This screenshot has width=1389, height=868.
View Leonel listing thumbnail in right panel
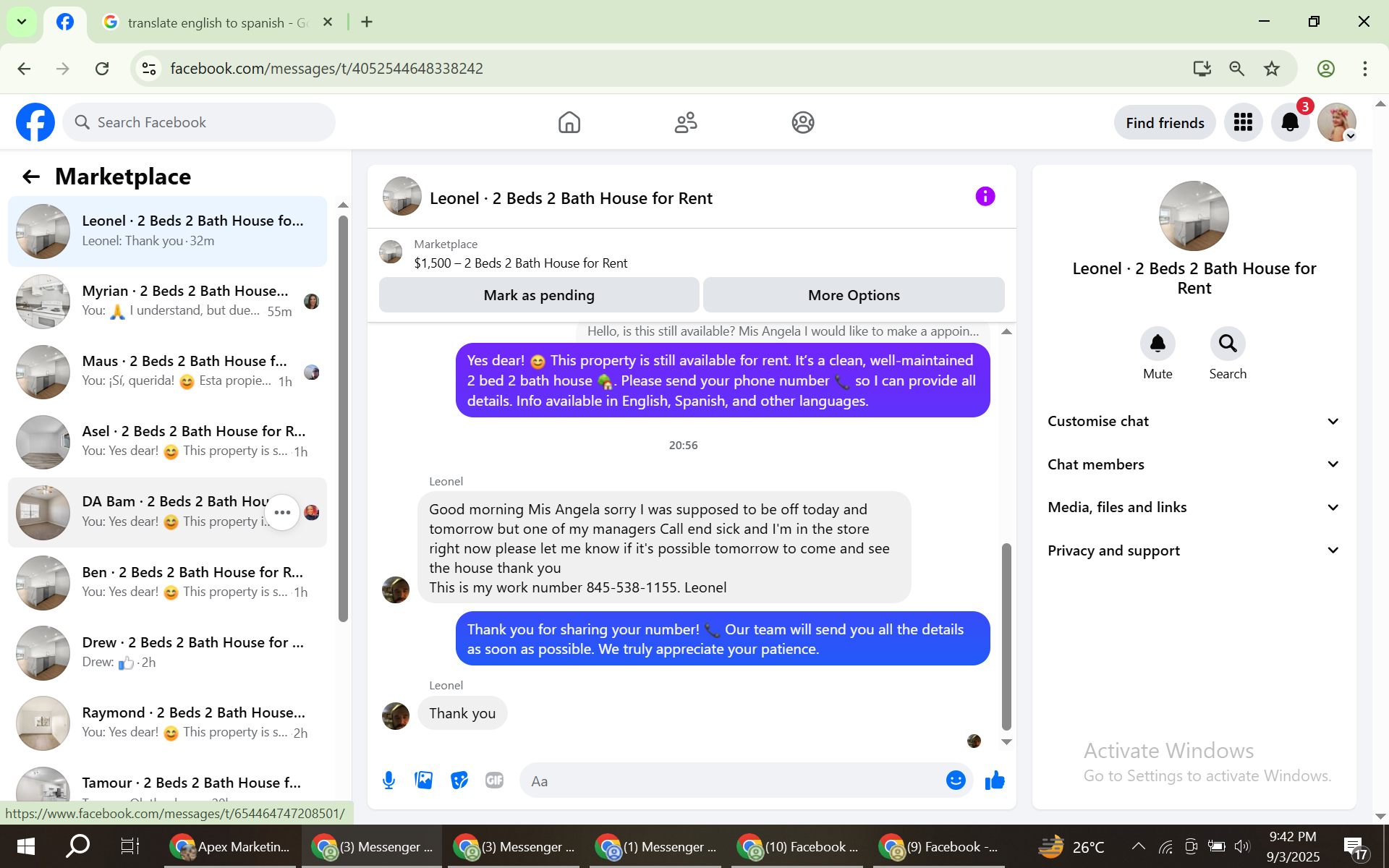(1194, 216)
